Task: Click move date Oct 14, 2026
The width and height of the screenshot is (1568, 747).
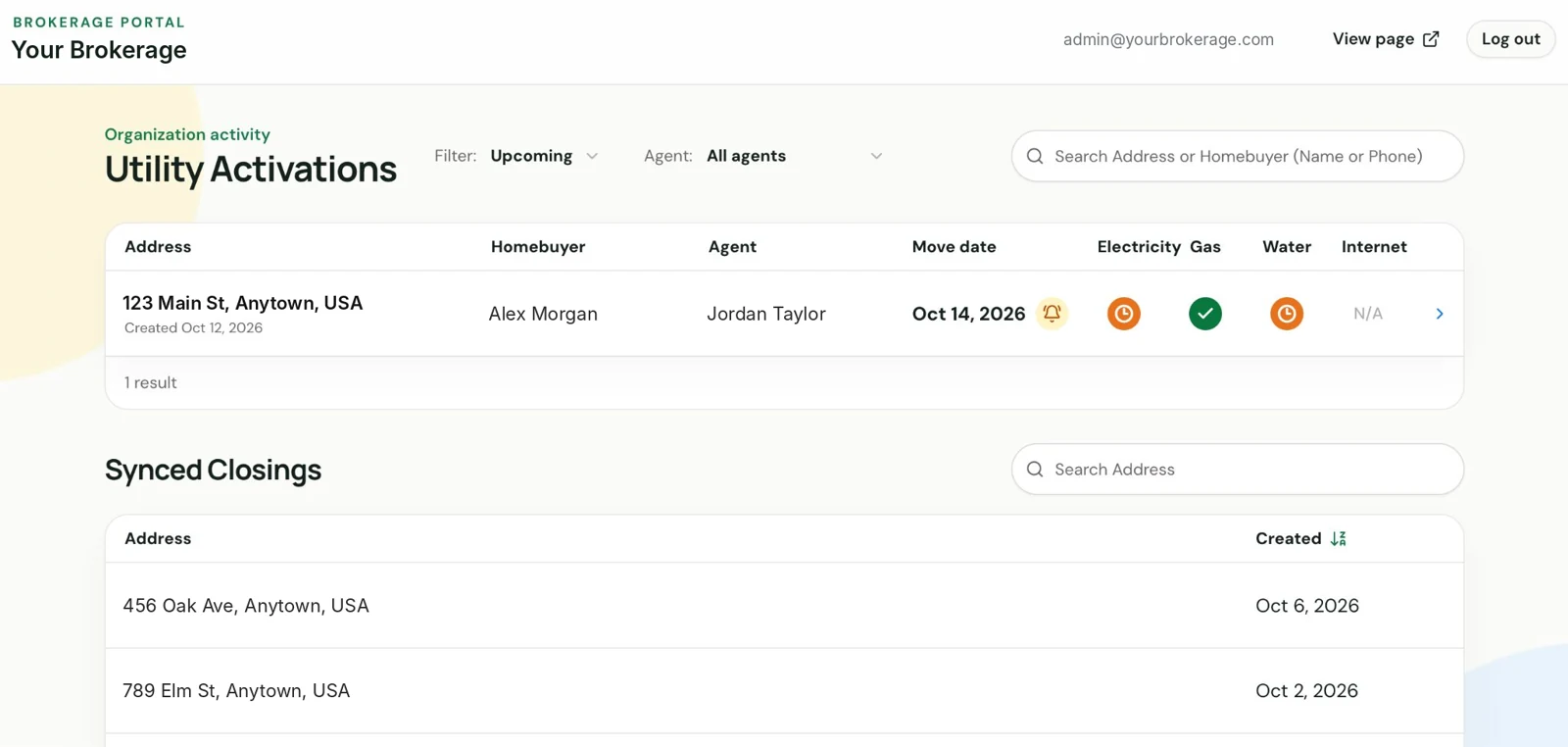Action: (968, 314)
